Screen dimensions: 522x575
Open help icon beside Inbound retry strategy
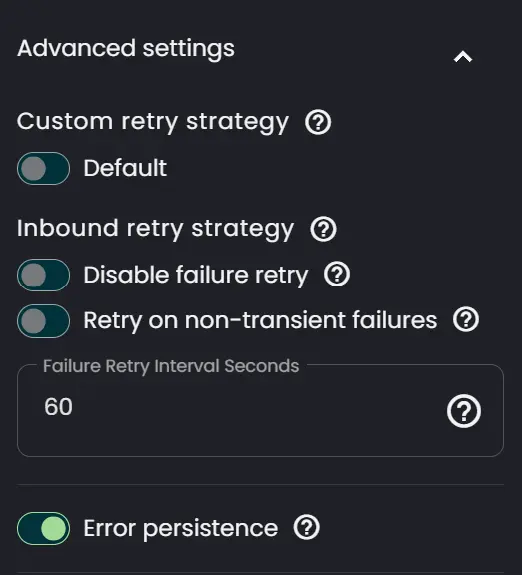click(323, 229)
